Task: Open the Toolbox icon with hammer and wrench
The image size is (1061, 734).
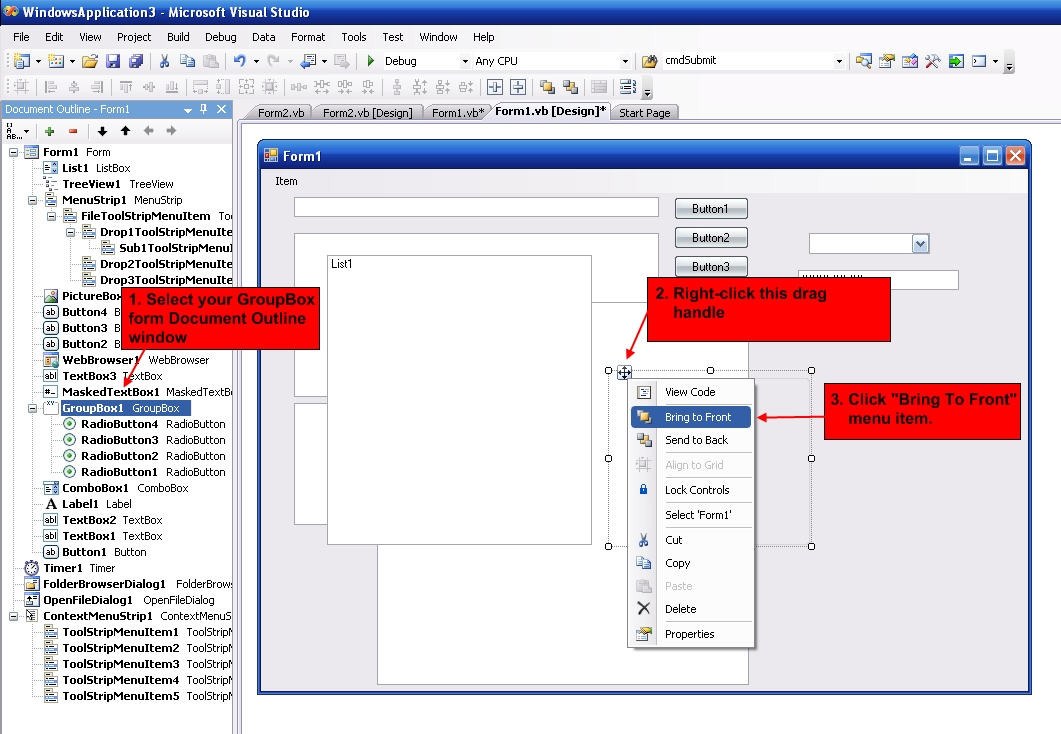Action: [x=932, y=61]
